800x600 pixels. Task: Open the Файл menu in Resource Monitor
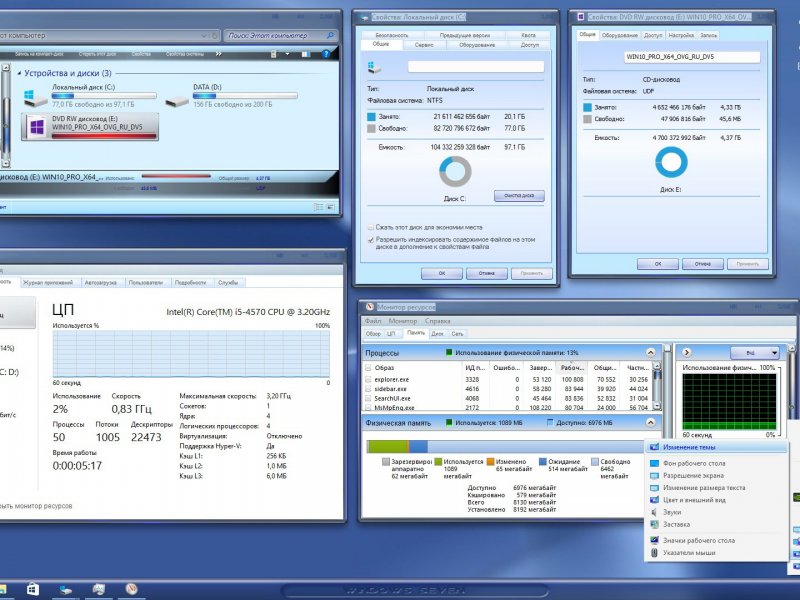coord(373,321)
